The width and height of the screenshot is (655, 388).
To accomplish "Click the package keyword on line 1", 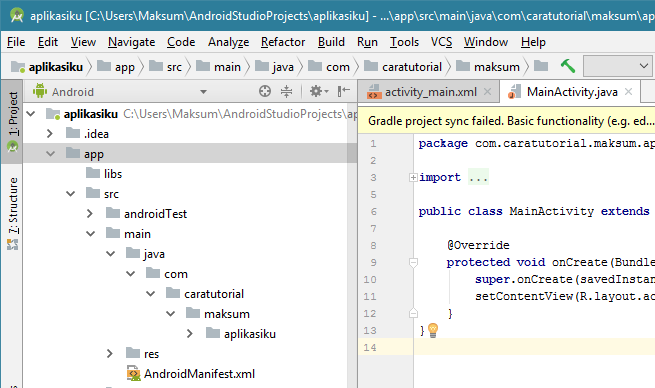I will click(x=443, y=143).
